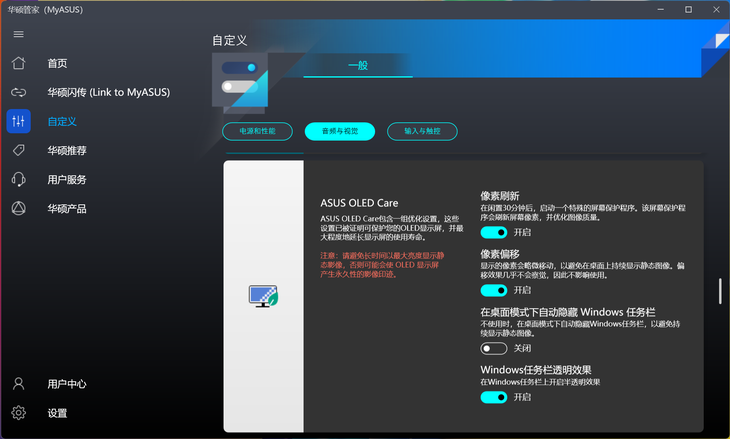Image resolution: width=730 pixels, height=439 pixels.
Task: Open 首页 in the sidebar
Action: point(57,63)
